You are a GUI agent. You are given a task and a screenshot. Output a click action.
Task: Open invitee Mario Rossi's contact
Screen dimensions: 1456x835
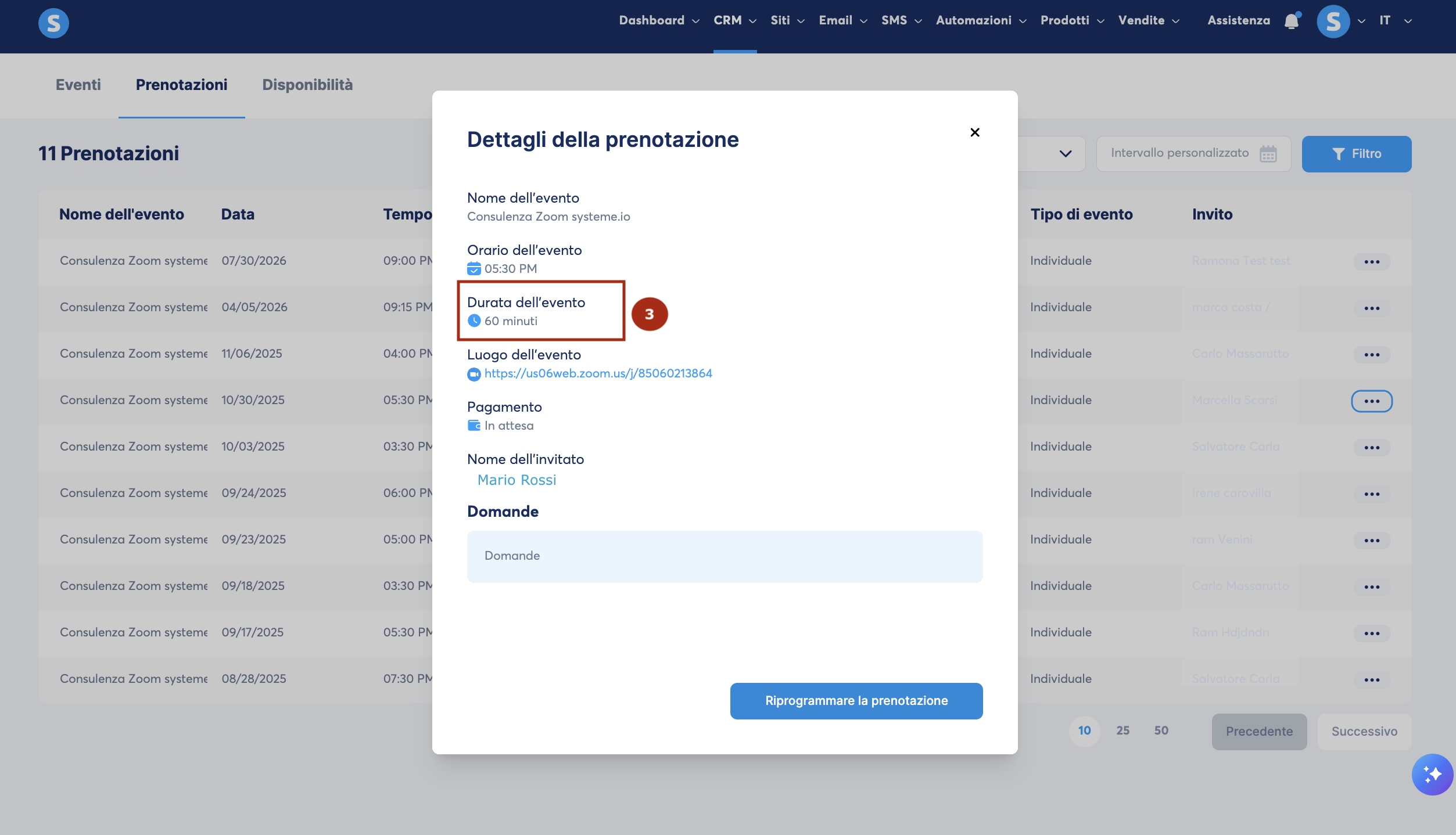tap(517, 480)
